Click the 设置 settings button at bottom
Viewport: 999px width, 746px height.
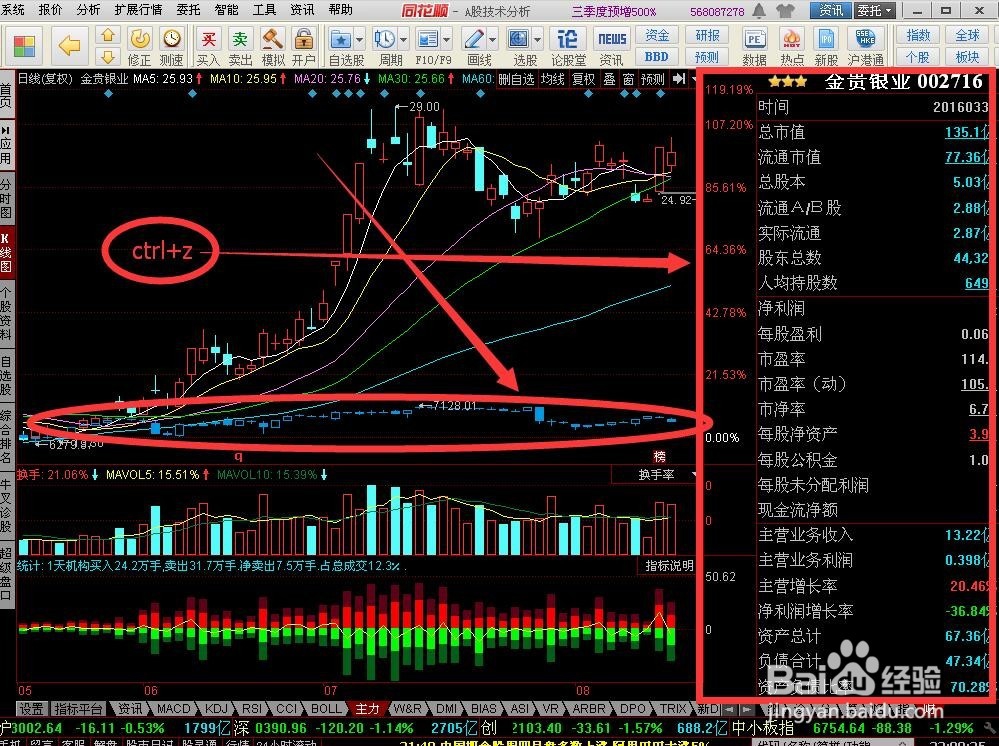point(31,708)
